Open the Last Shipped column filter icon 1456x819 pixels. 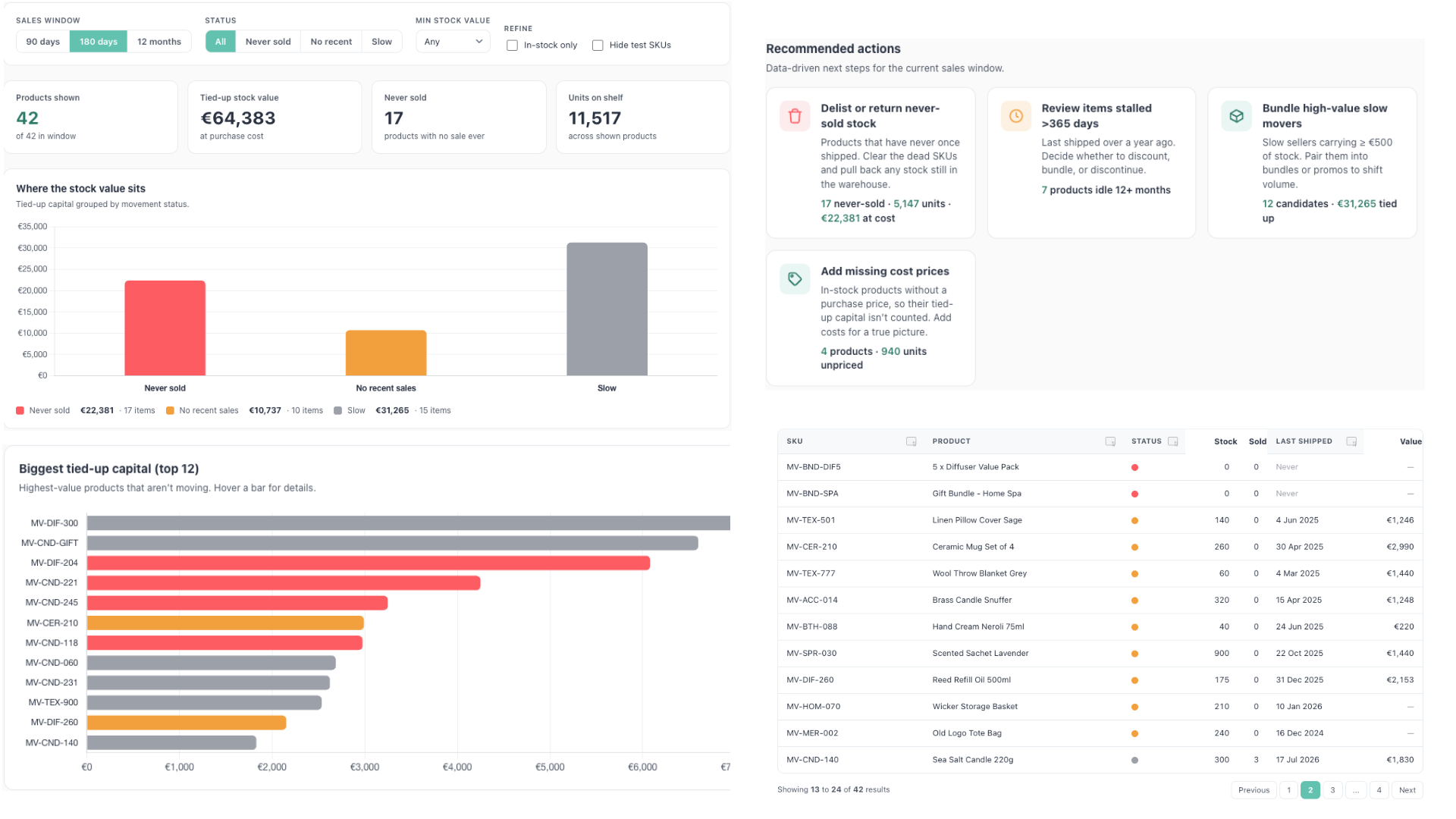(x=1351, y=441)
